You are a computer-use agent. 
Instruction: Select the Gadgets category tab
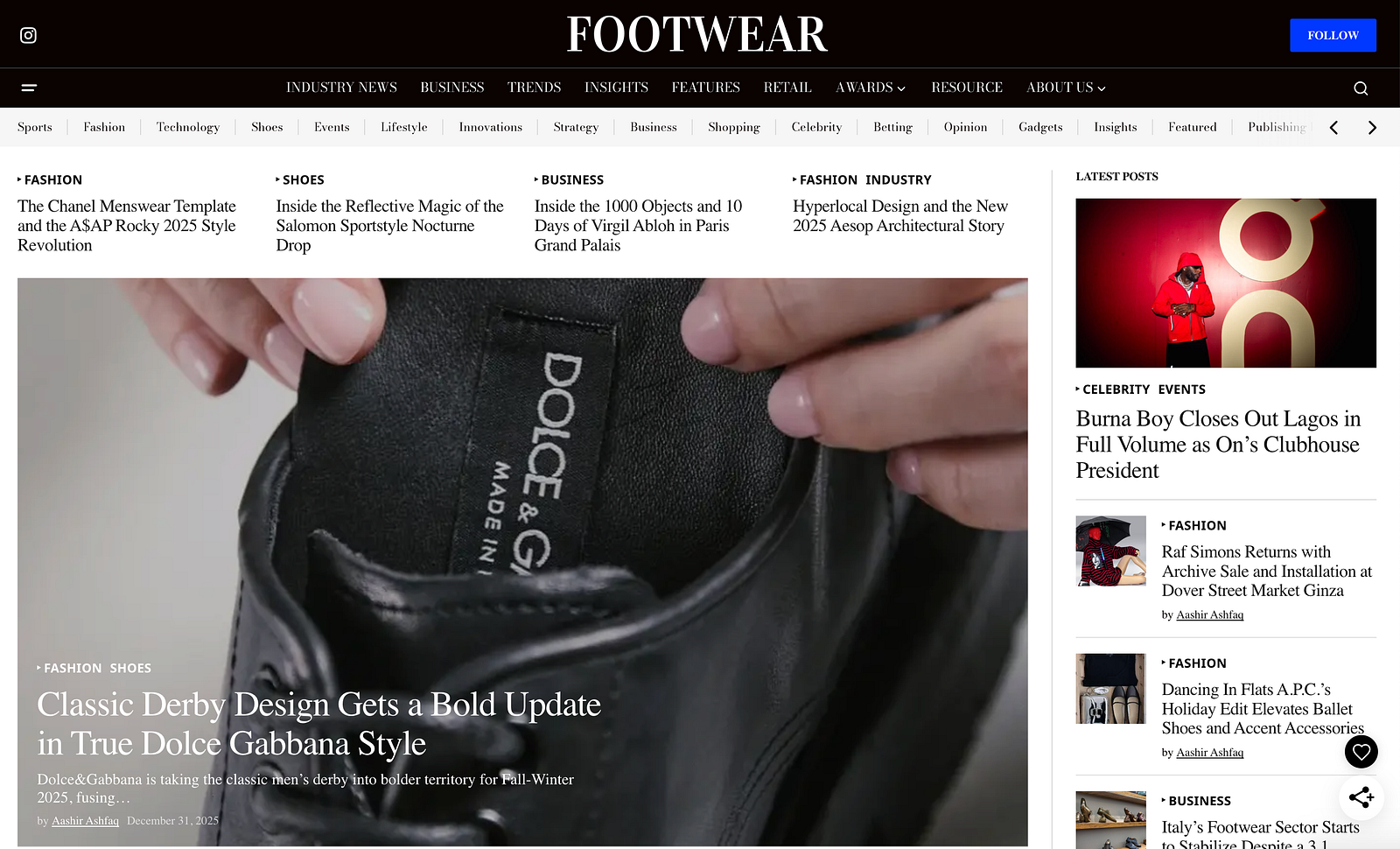1040,127
